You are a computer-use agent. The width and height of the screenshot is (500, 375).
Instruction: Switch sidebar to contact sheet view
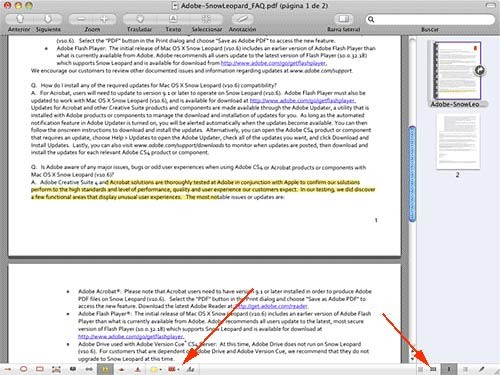[x=421, y=369]
